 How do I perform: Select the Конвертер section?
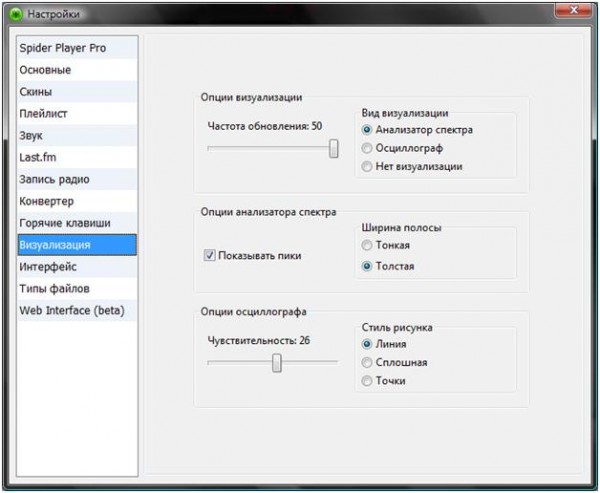pyautogui.click(x=77, y=201)
